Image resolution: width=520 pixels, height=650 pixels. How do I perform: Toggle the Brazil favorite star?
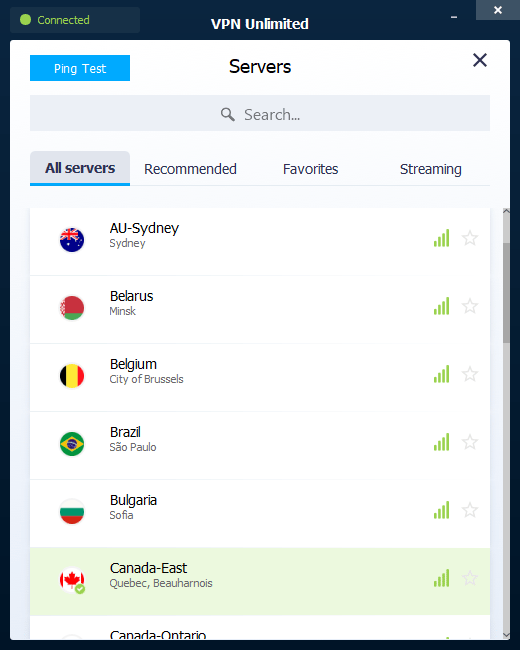(x=470, y=442)
